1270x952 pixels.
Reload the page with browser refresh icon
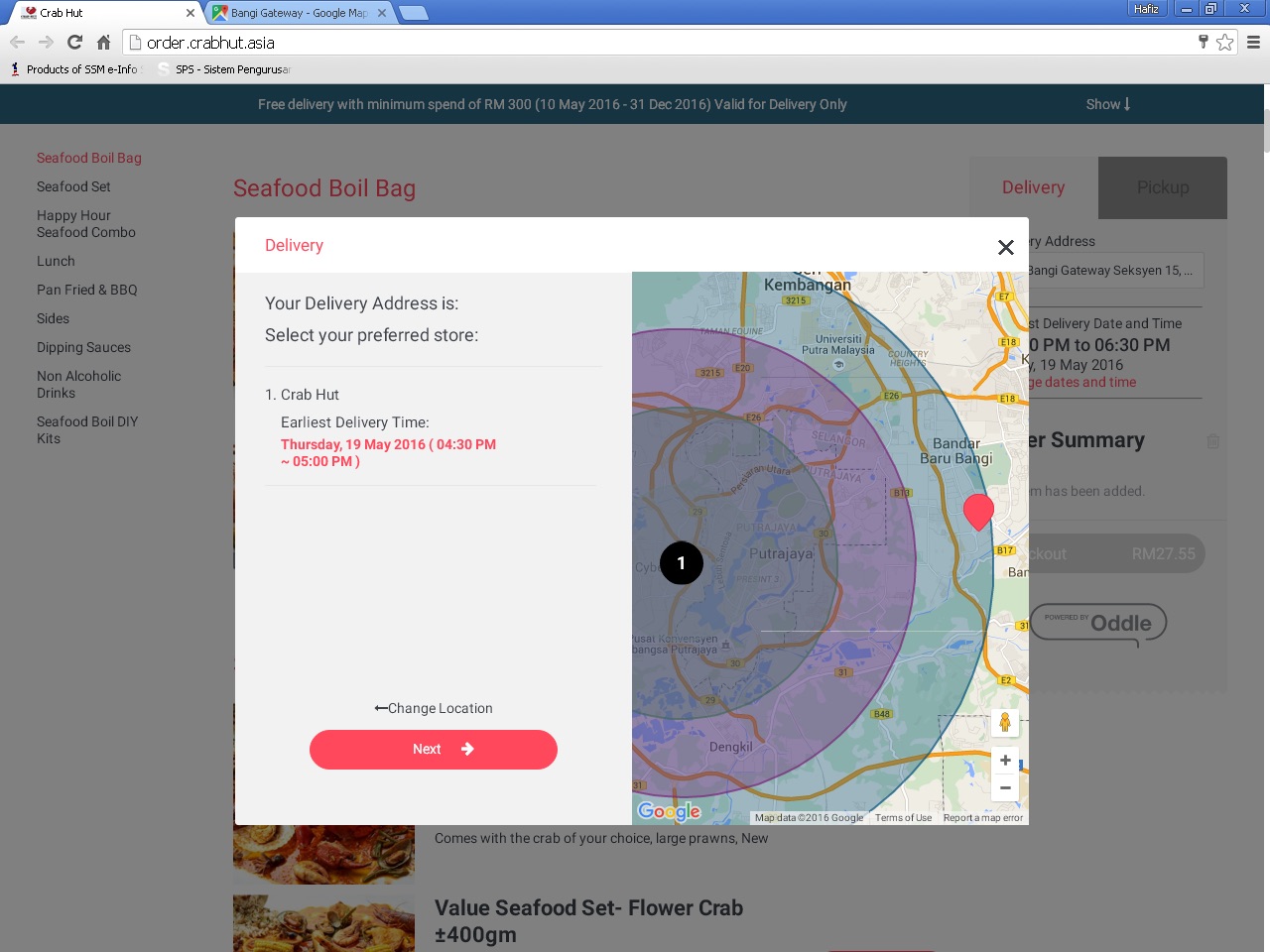(74, 42)
